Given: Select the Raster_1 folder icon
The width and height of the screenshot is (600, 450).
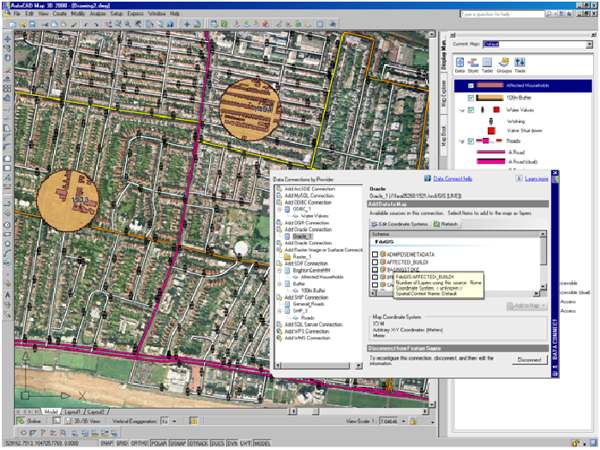Looking at the screenshot, I should coord(288,257).
